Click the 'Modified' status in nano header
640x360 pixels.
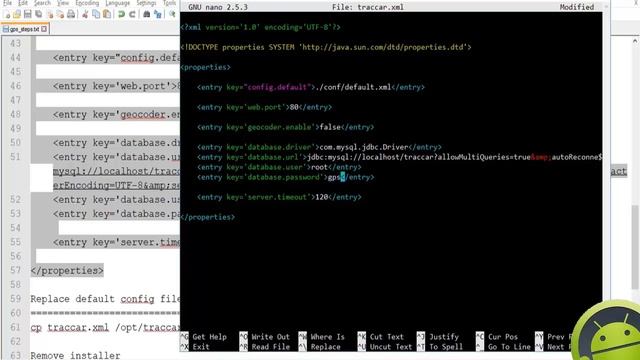(x=577, y=7)
